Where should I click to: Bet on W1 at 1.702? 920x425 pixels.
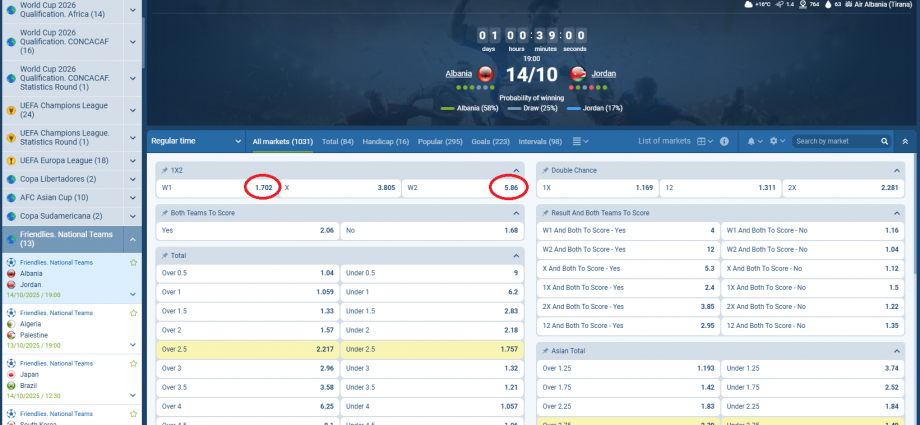(x=218, y=188)
